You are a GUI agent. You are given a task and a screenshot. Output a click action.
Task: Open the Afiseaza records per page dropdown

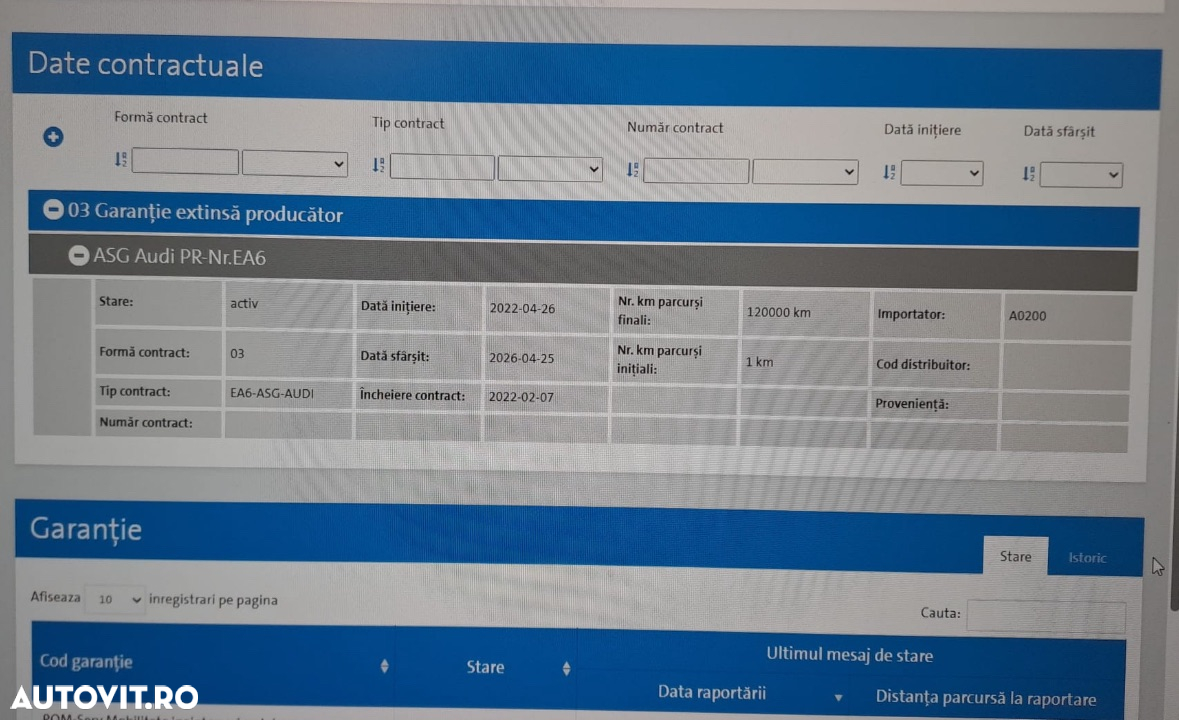pyautogui.click(x=114, y=599)
